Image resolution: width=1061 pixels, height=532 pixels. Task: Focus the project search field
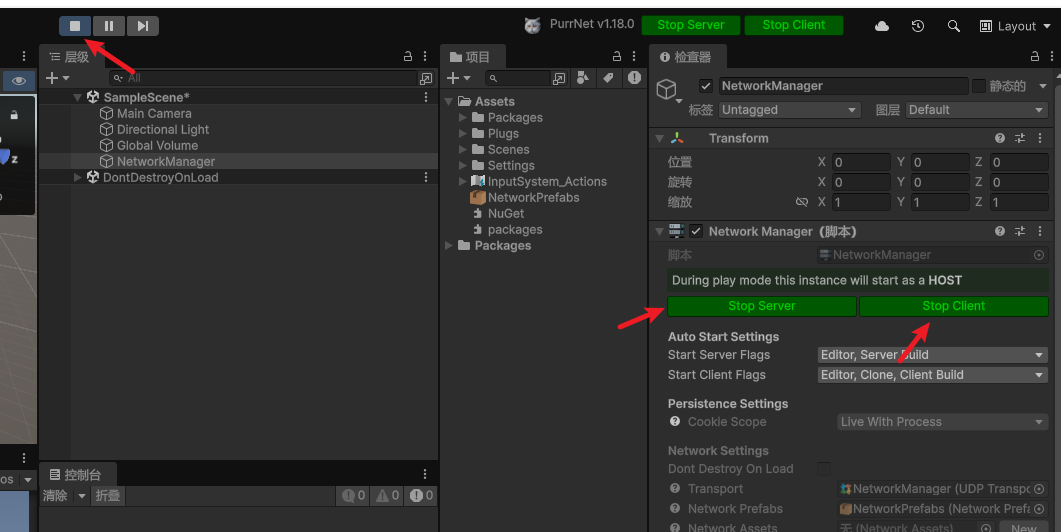click(518, 79)
